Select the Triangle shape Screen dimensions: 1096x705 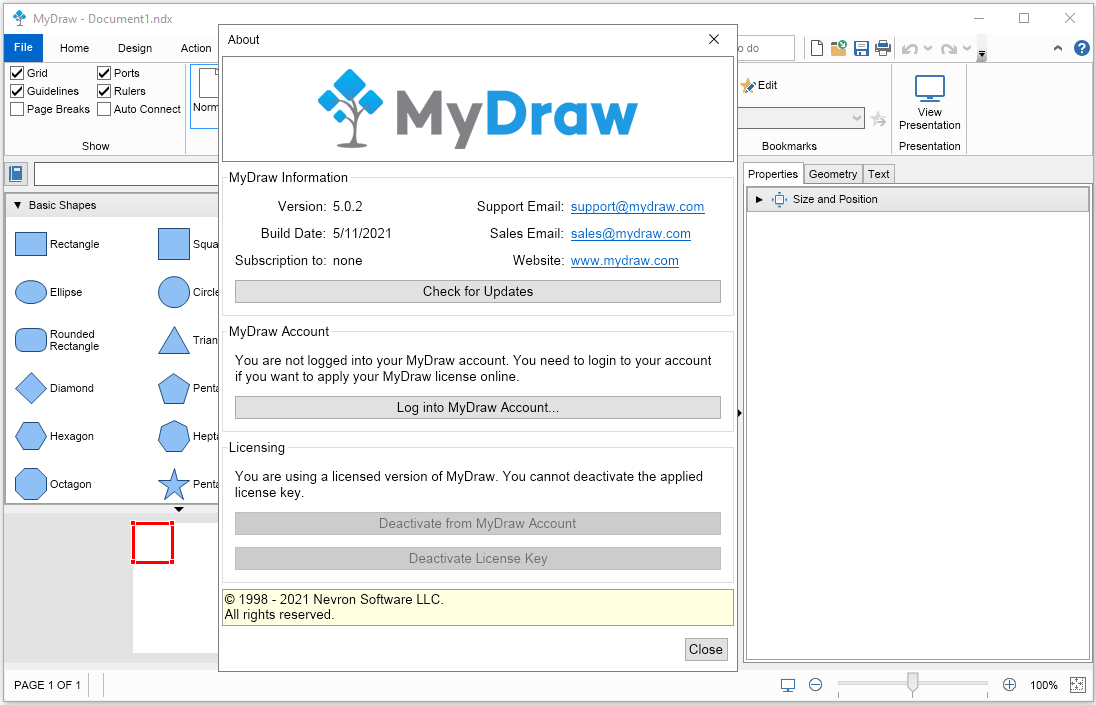pos(174,340)
